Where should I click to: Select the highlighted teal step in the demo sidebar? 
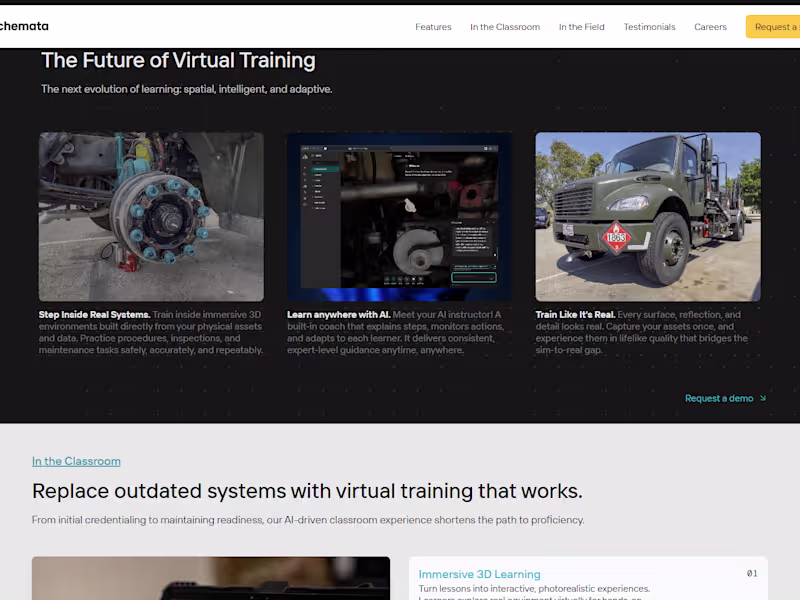tap(324, 169)
